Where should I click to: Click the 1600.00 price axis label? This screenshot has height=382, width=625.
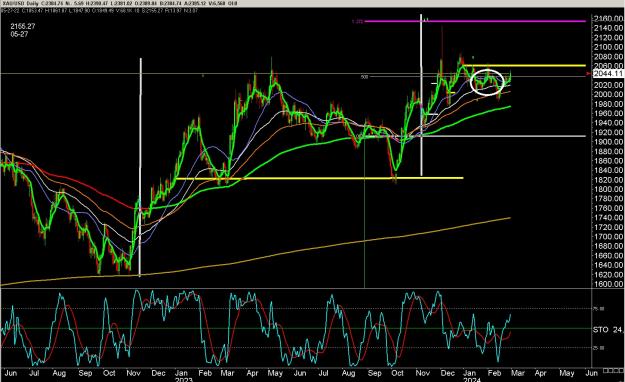pos(608,284)
